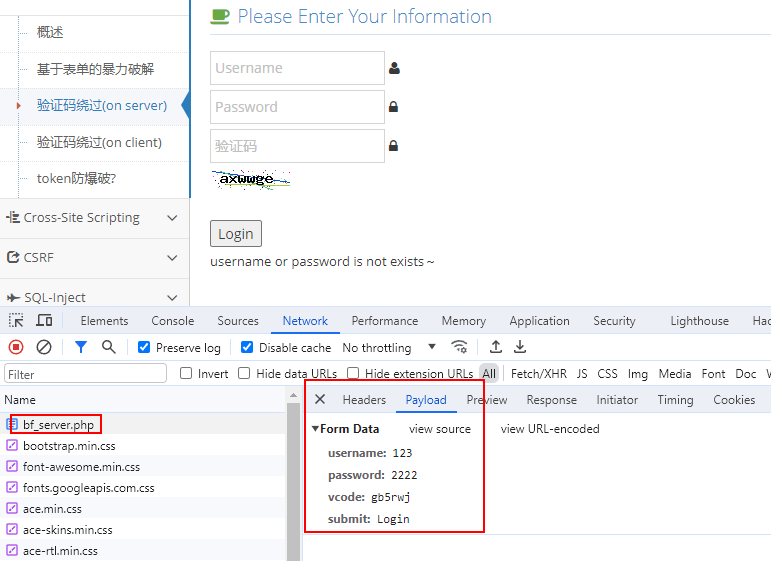Click the network filter funnel icon
This screenshot has width=771, height=561.
click(81, 347)
